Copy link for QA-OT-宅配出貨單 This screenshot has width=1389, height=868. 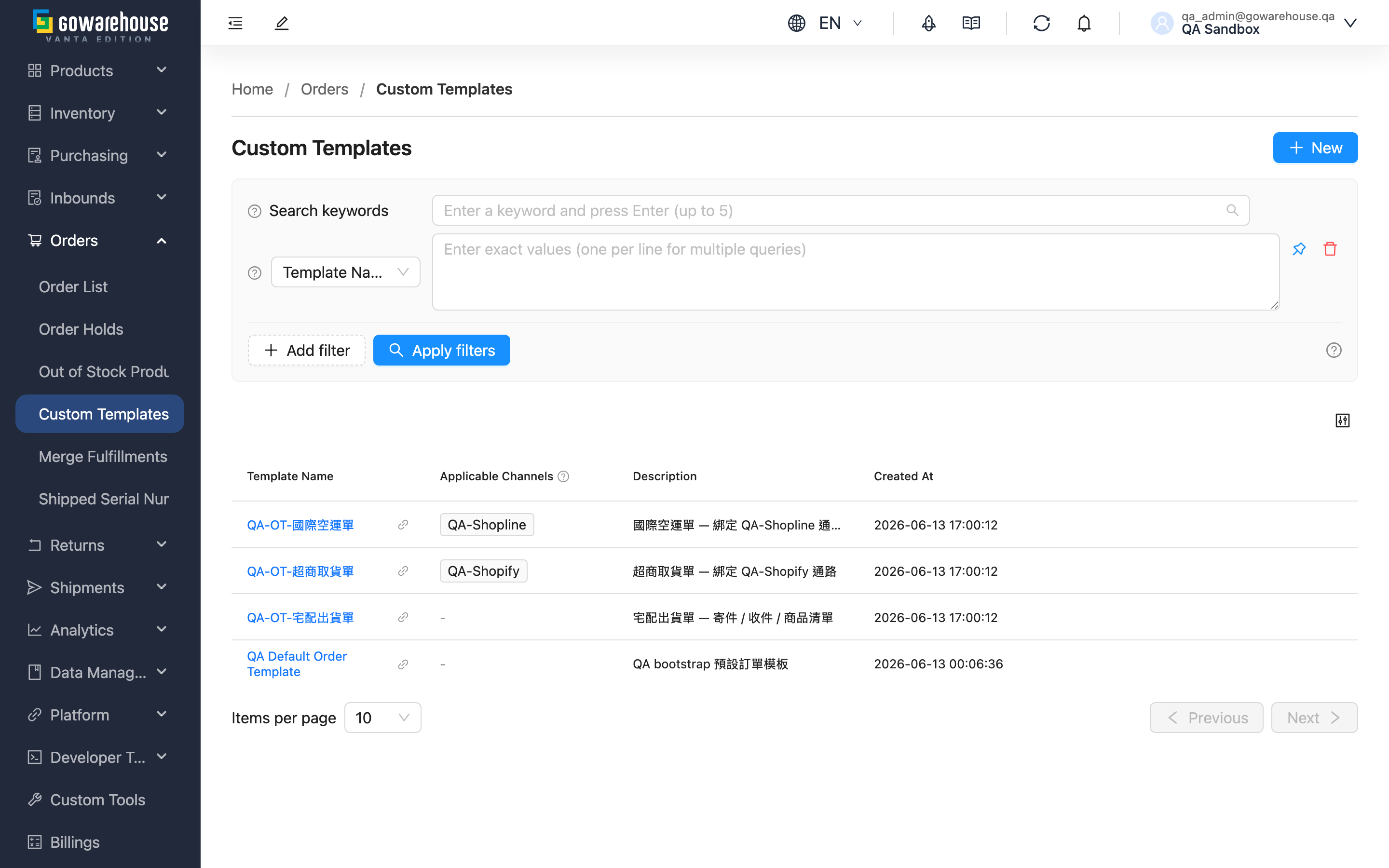click(x=403, y=618)
